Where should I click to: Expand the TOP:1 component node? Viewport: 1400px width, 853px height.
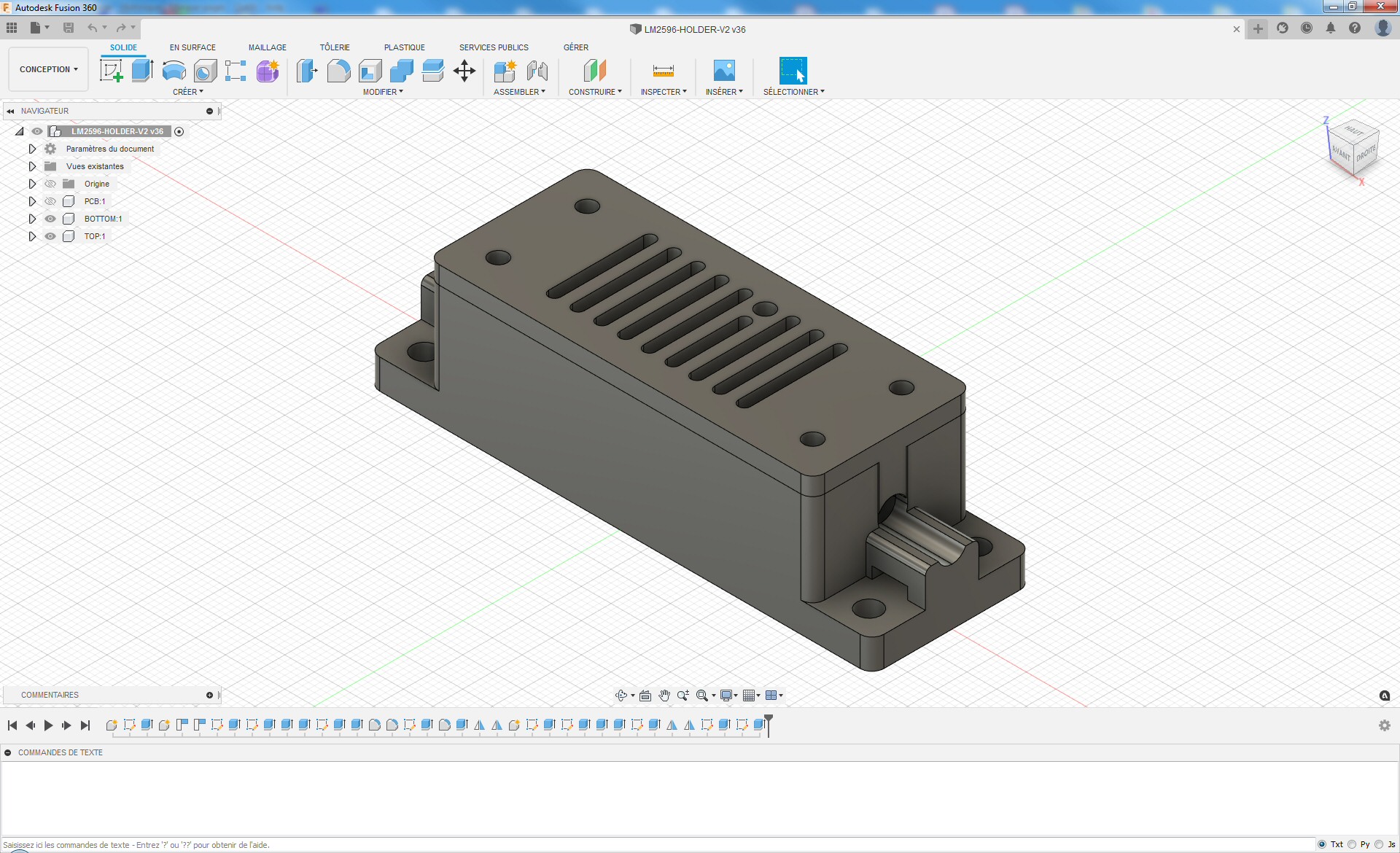tap(32, 236)
